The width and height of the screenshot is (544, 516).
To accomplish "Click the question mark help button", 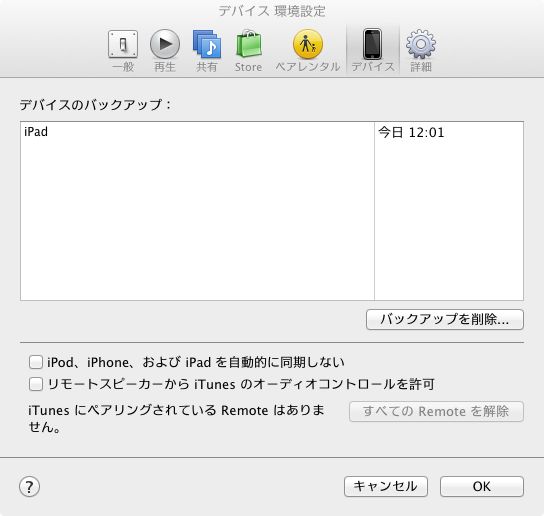I will (29, 486).
